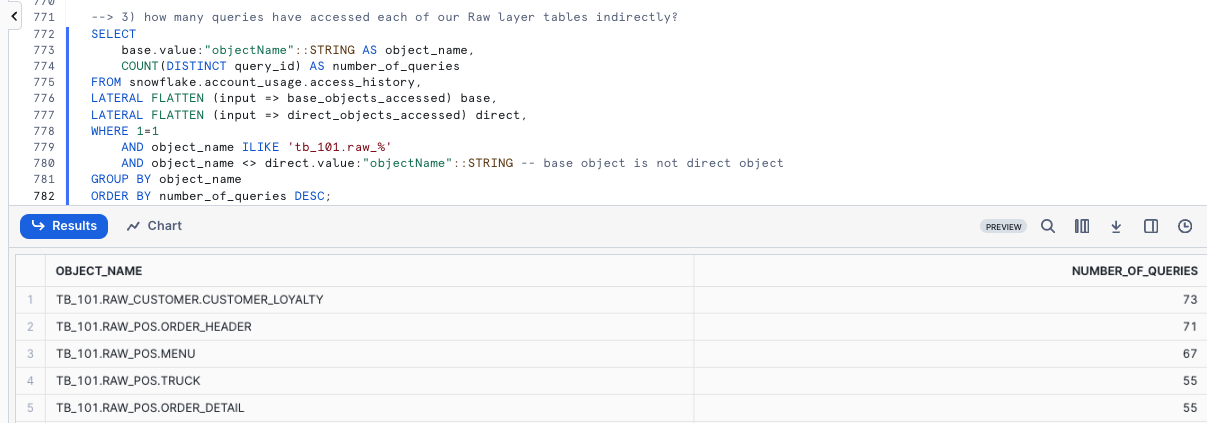Download the query results
Viewport: 1207px width, 423px height.
tap(1116, 226)
